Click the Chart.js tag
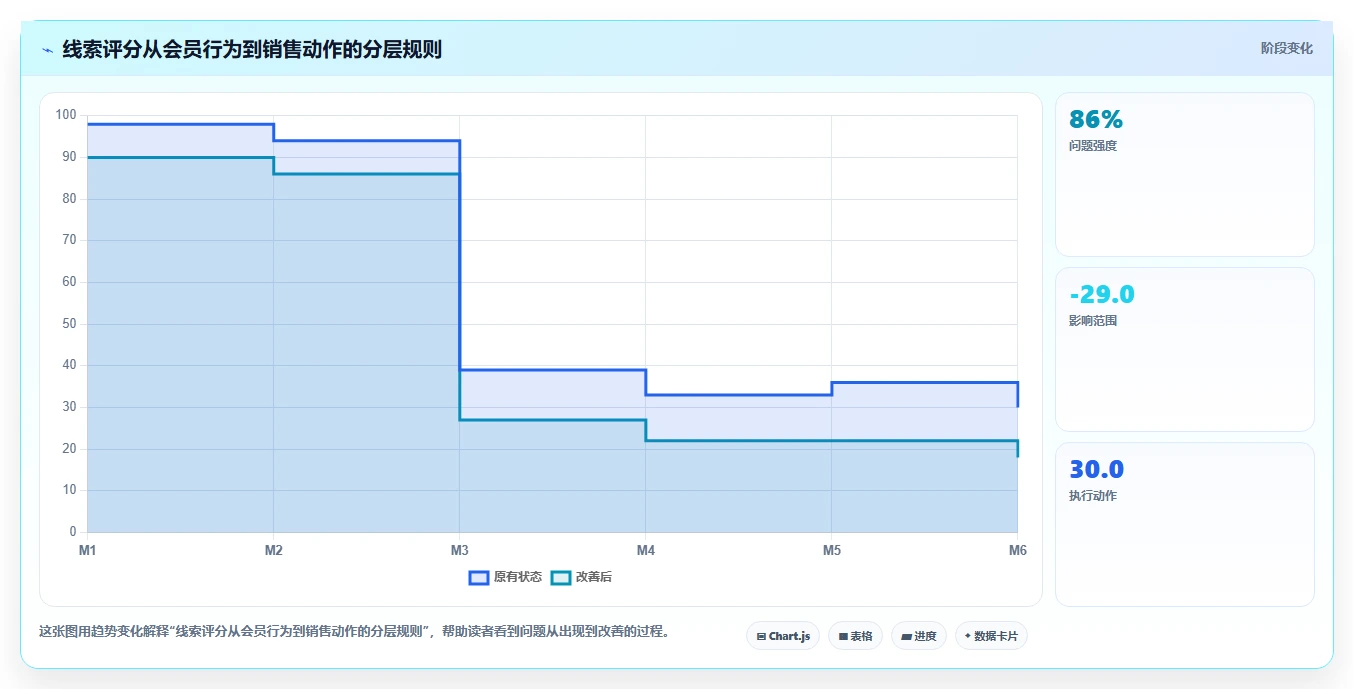The image size is (1354, 689). (783, 636)
